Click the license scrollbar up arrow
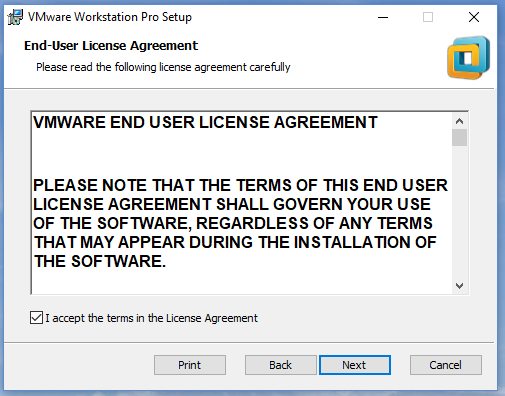 (460, 121)
